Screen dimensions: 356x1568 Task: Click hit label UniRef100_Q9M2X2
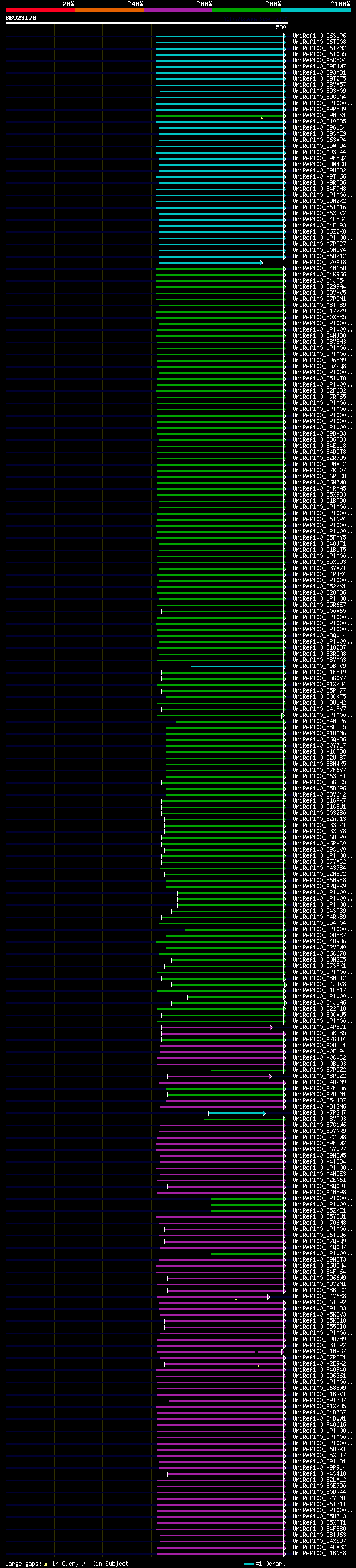[319, 201]
